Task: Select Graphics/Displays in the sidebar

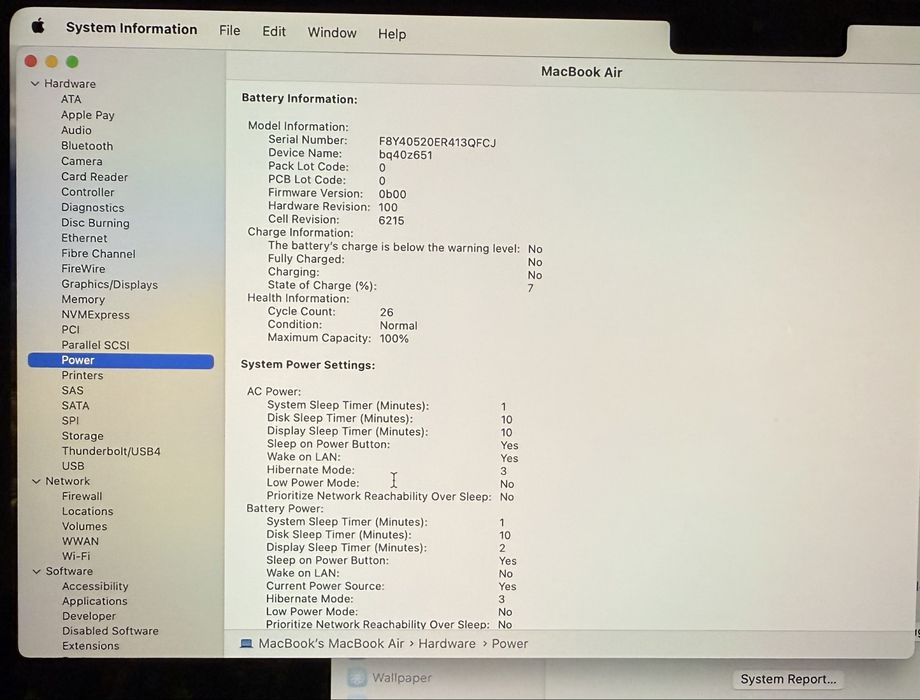Action: (x=110, y=285)
